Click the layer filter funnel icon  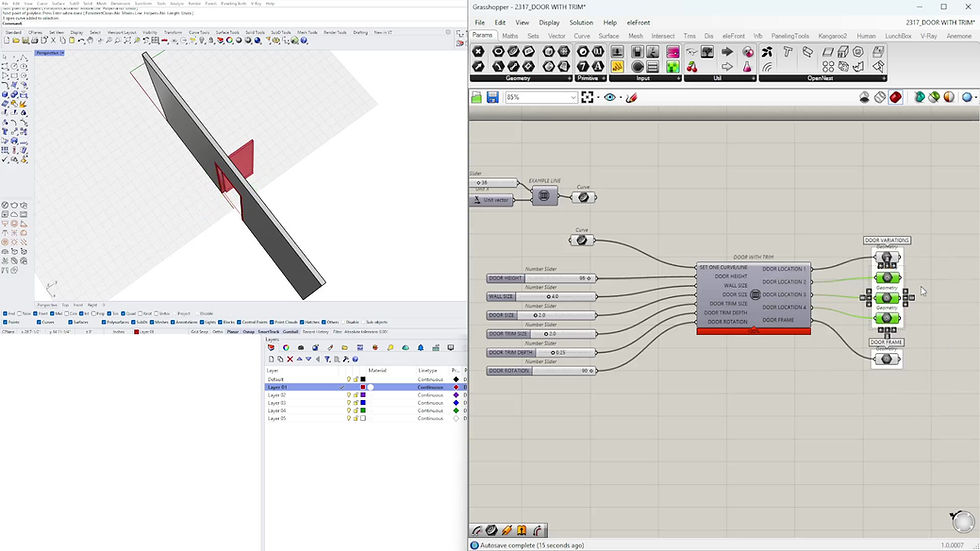coord(328,359)
